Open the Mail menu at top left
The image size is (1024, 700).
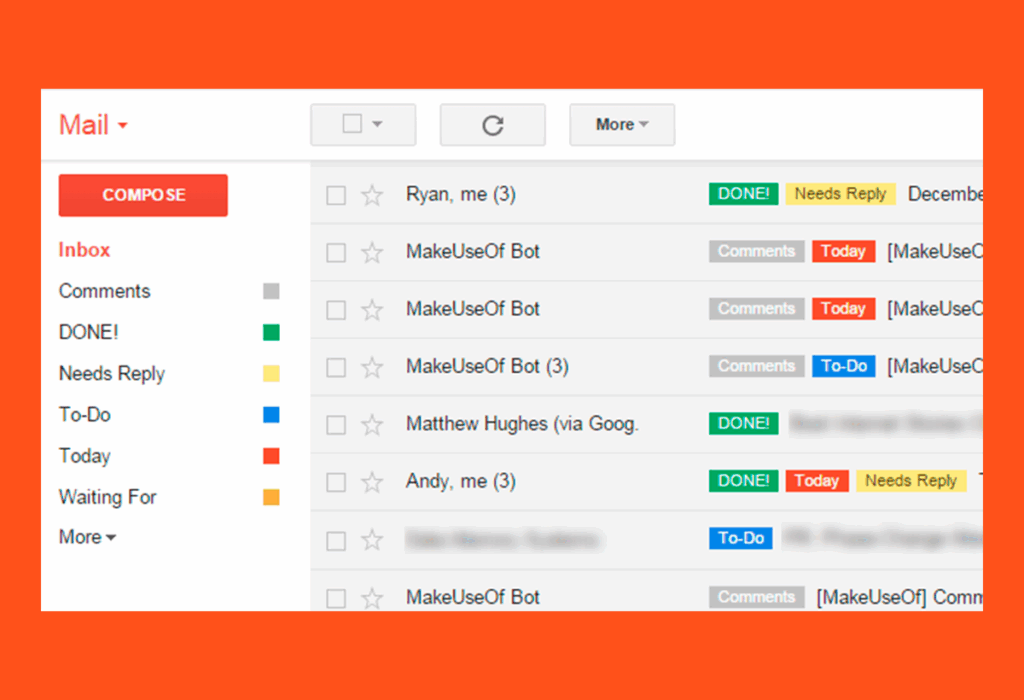coord(92,124)
